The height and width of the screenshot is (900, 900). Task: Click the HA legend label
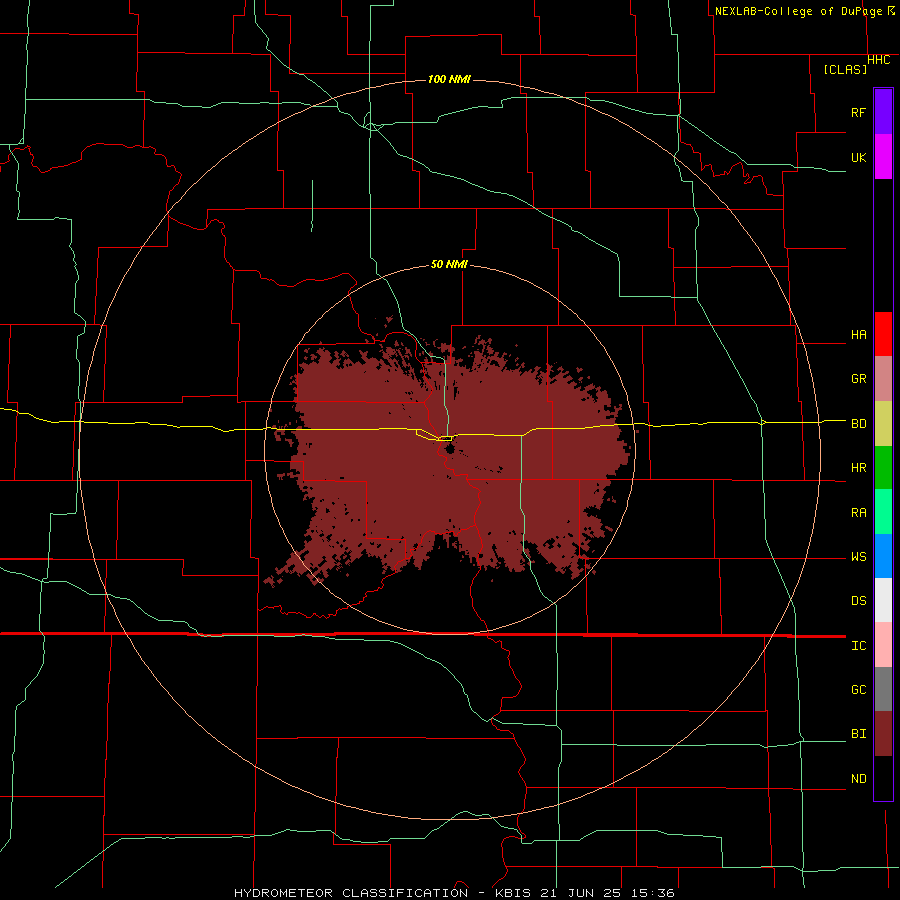[x=858, y=334]
